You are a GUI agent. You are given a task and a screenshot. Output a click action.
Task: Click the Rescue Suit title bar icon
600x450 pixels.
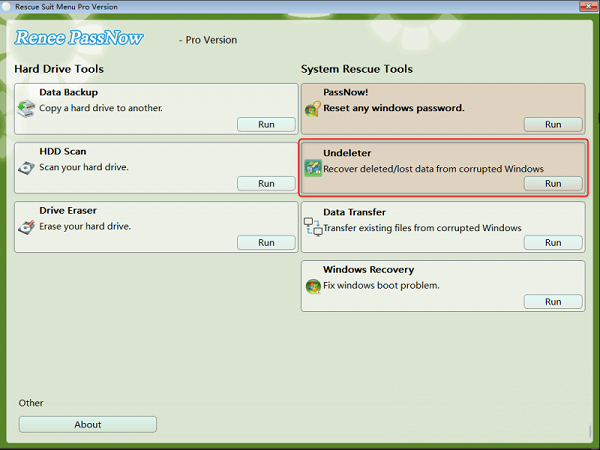[x=6, y=7]
